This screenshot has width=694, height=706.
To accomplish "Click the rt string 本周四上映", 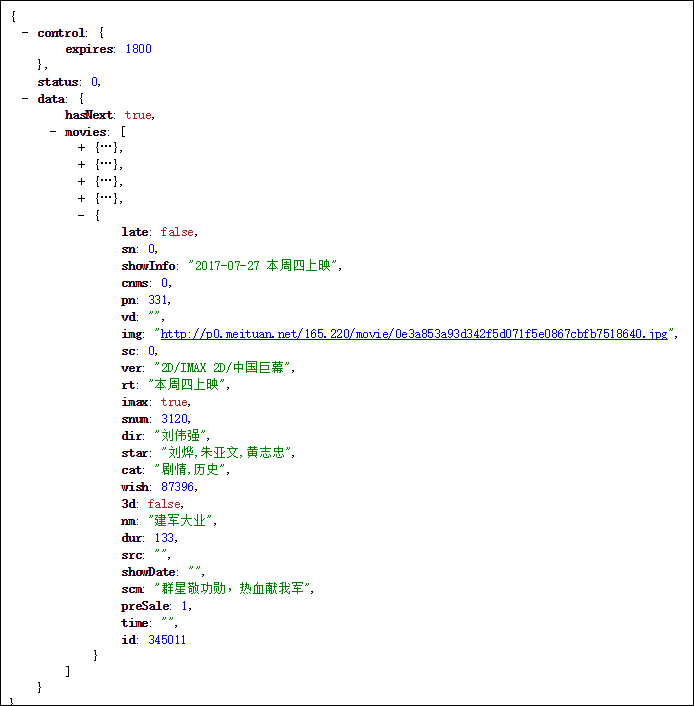I will 186,385.
